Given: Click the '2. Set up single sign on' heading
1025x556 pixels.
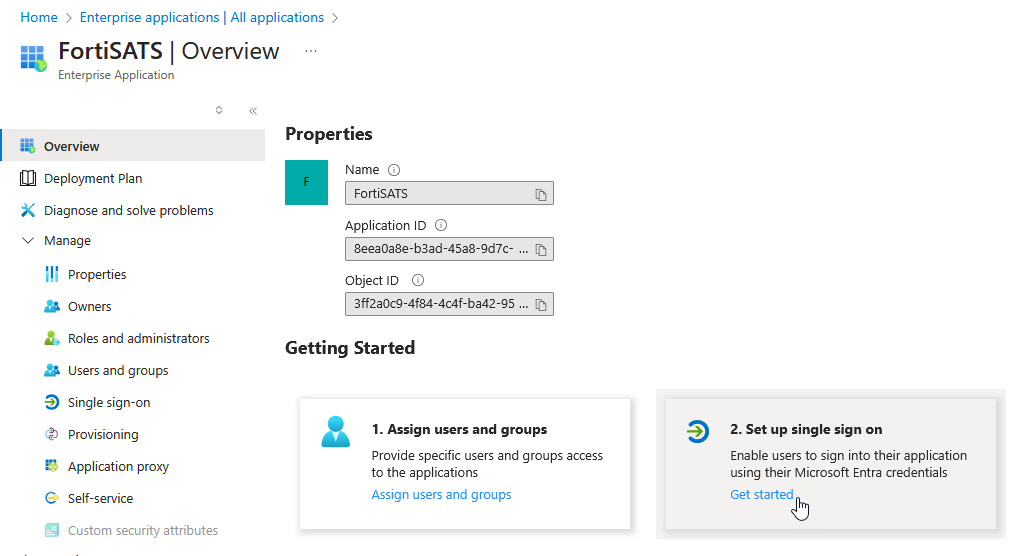Looking at the screenshot, I should pos(806,429).
